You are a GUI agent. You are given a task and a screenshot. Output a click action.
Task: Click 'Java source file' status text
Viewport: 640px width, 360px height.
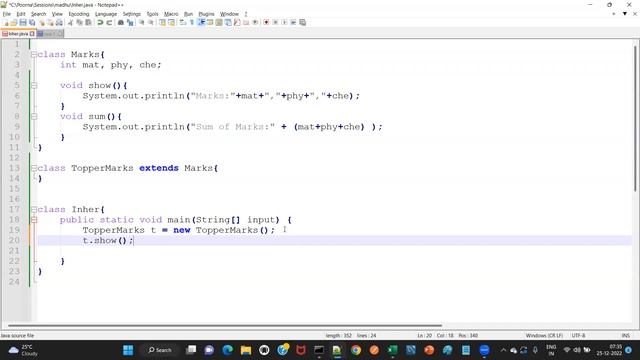pos(17,336)
